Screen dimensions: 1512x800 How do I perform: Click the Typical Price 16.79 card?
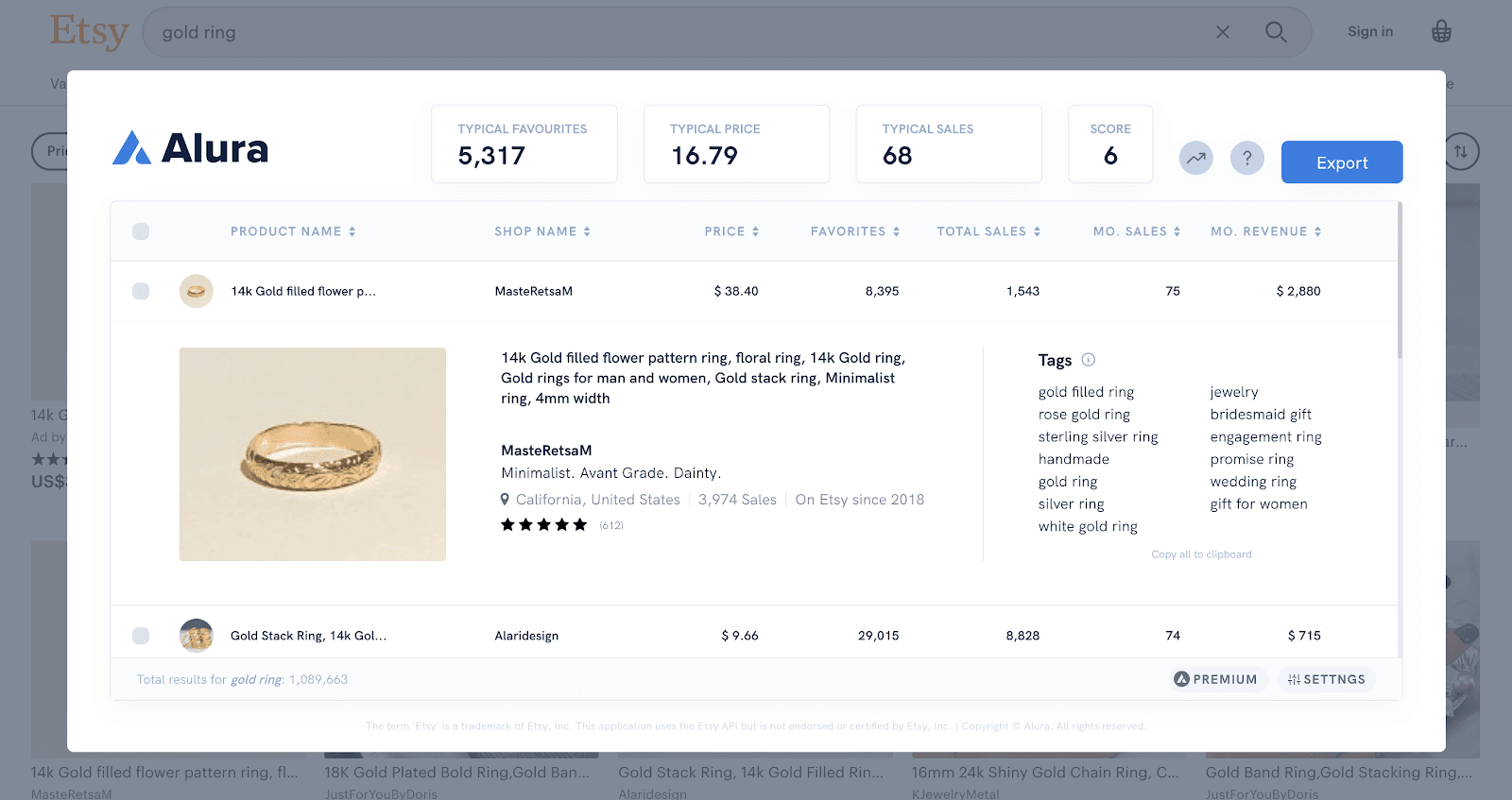click(x=736, y=144)
